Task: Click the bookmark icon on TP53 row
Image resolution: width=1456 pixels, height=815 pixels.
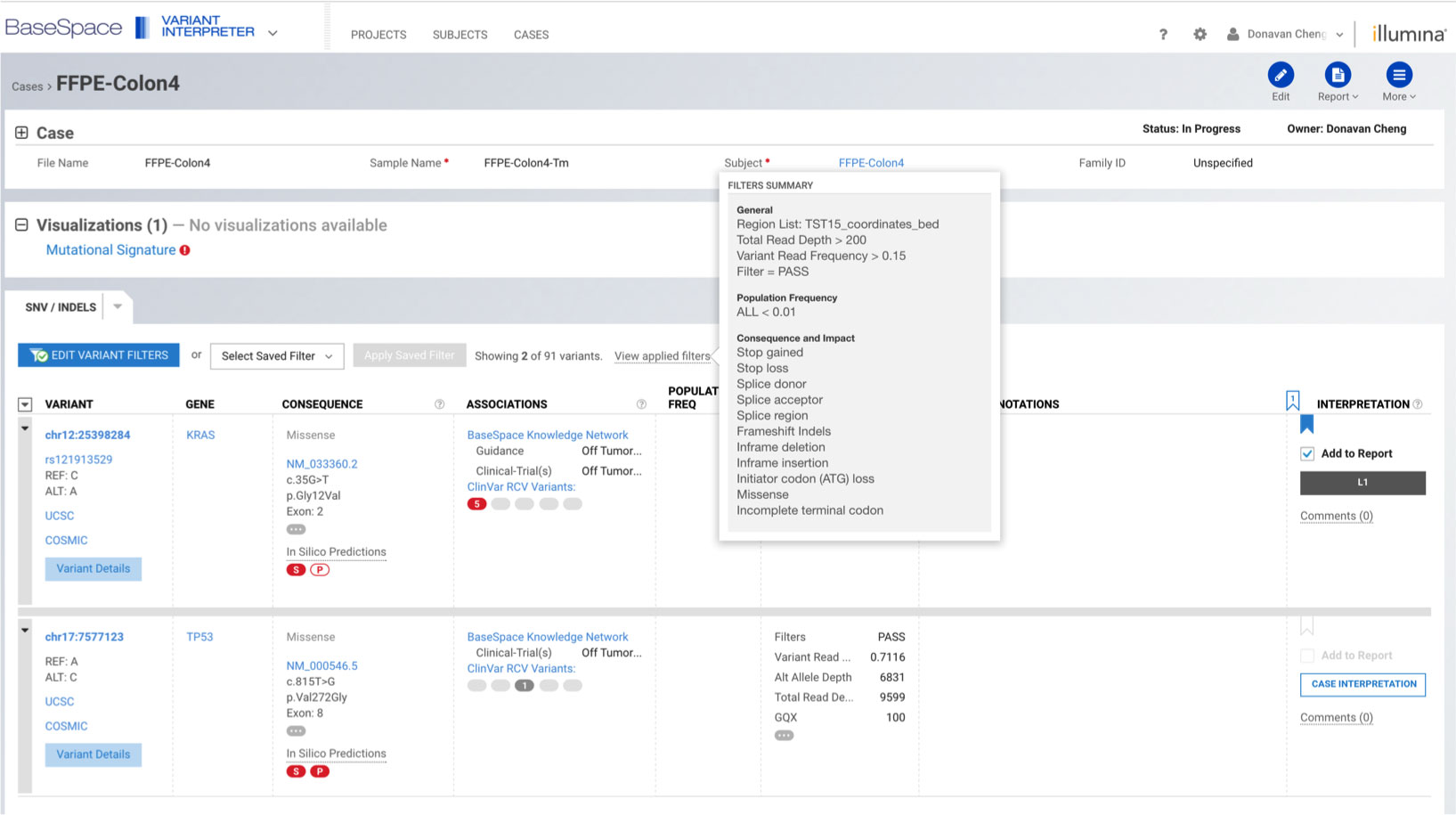Action: (1306, 626)
